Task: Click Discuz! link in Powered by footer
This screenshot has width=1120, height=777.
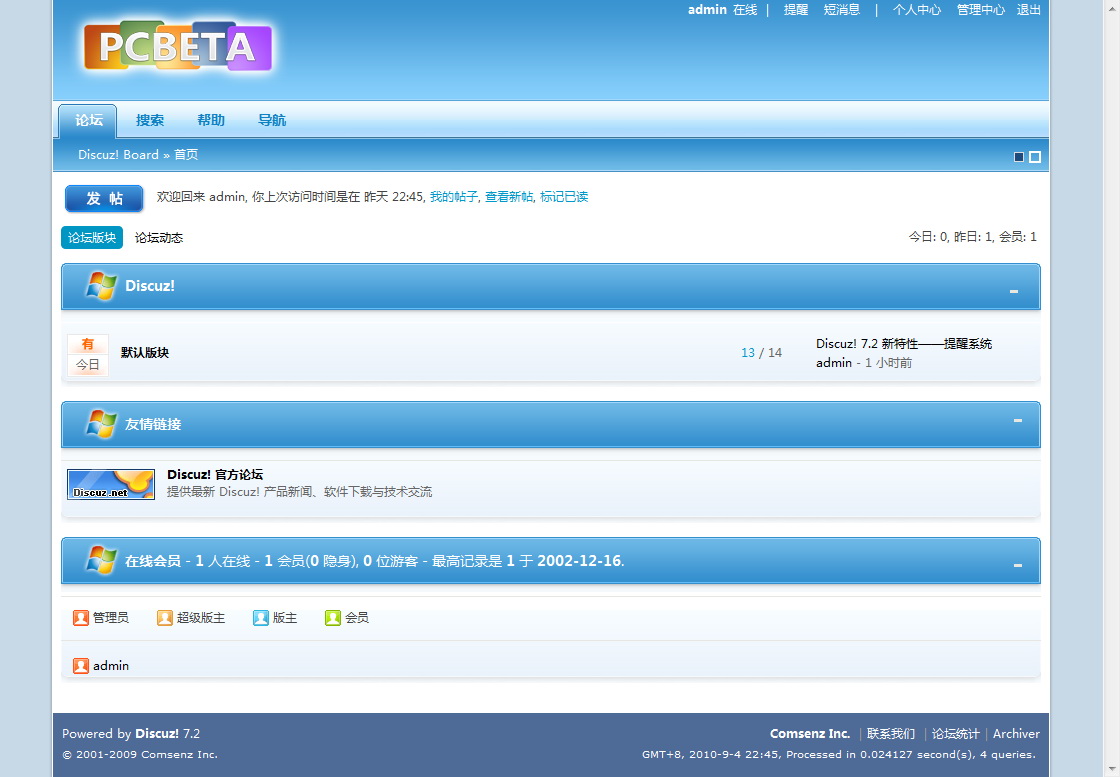Action: pos(157,733)
